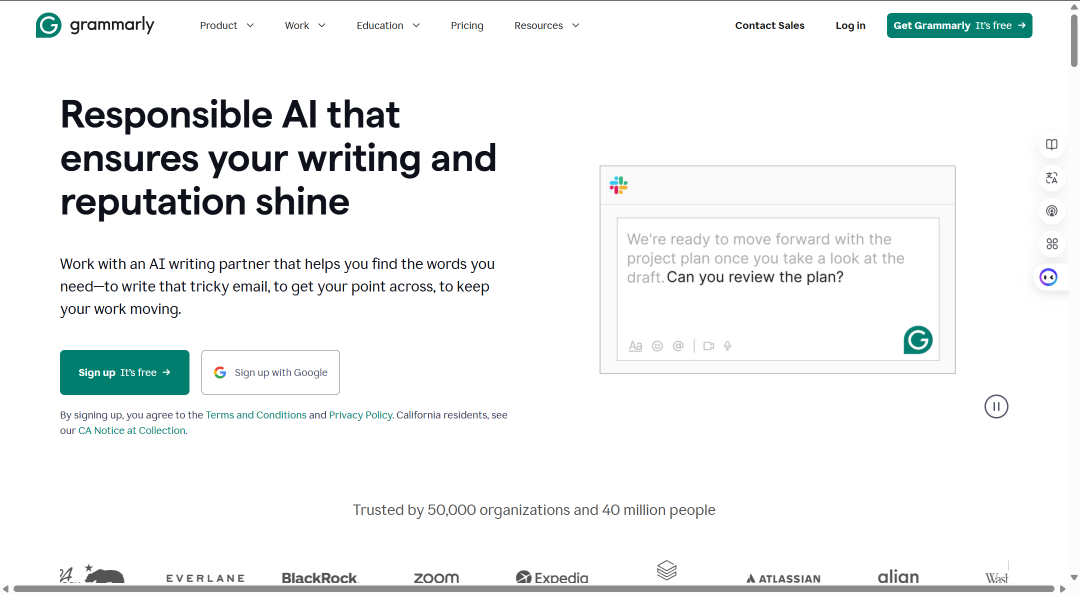Open the book reader sidebar icon
The image size is (1080, 594).
tap(1051, 145)
